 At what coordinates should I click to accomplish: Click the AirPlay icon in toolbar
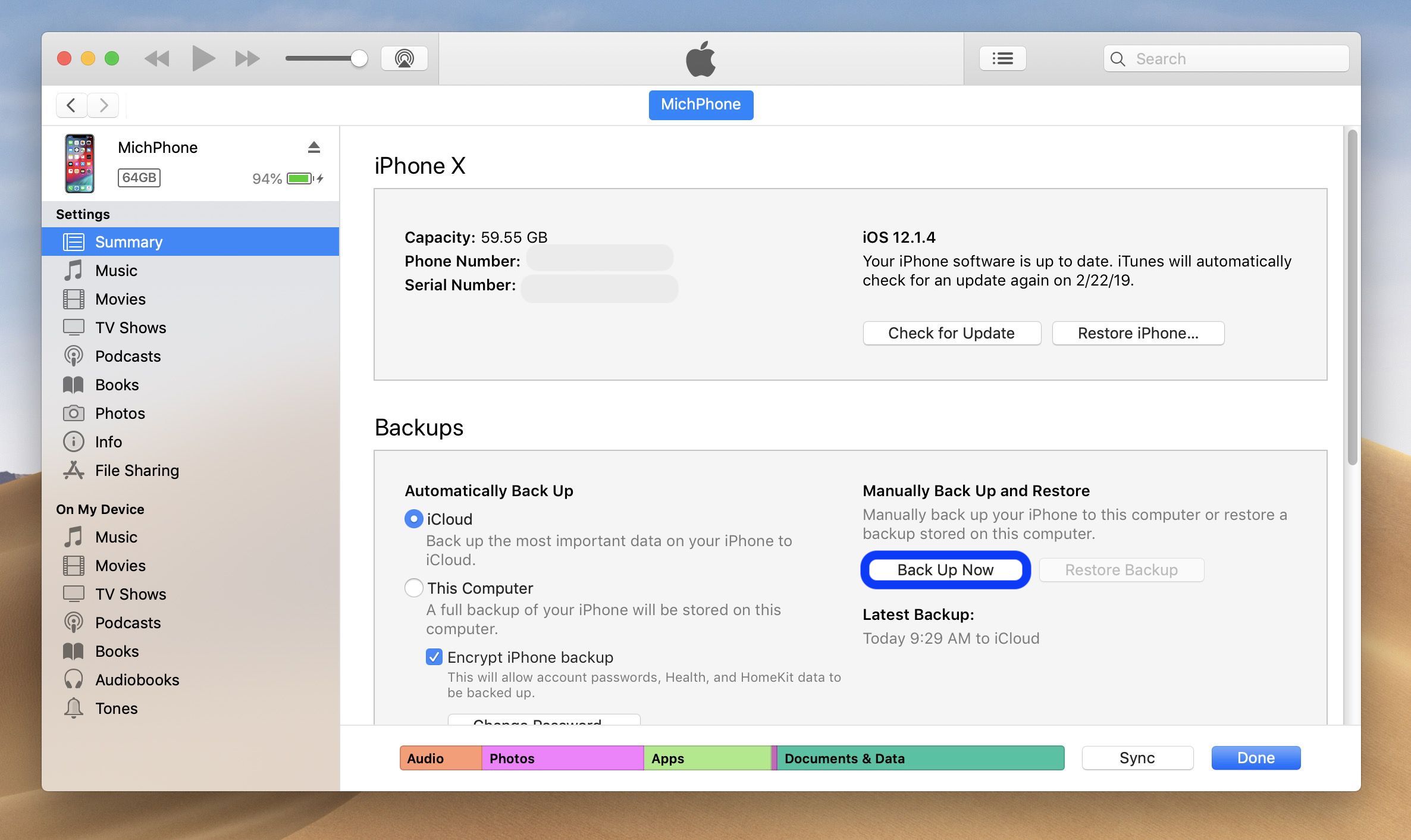coord(404,57)
